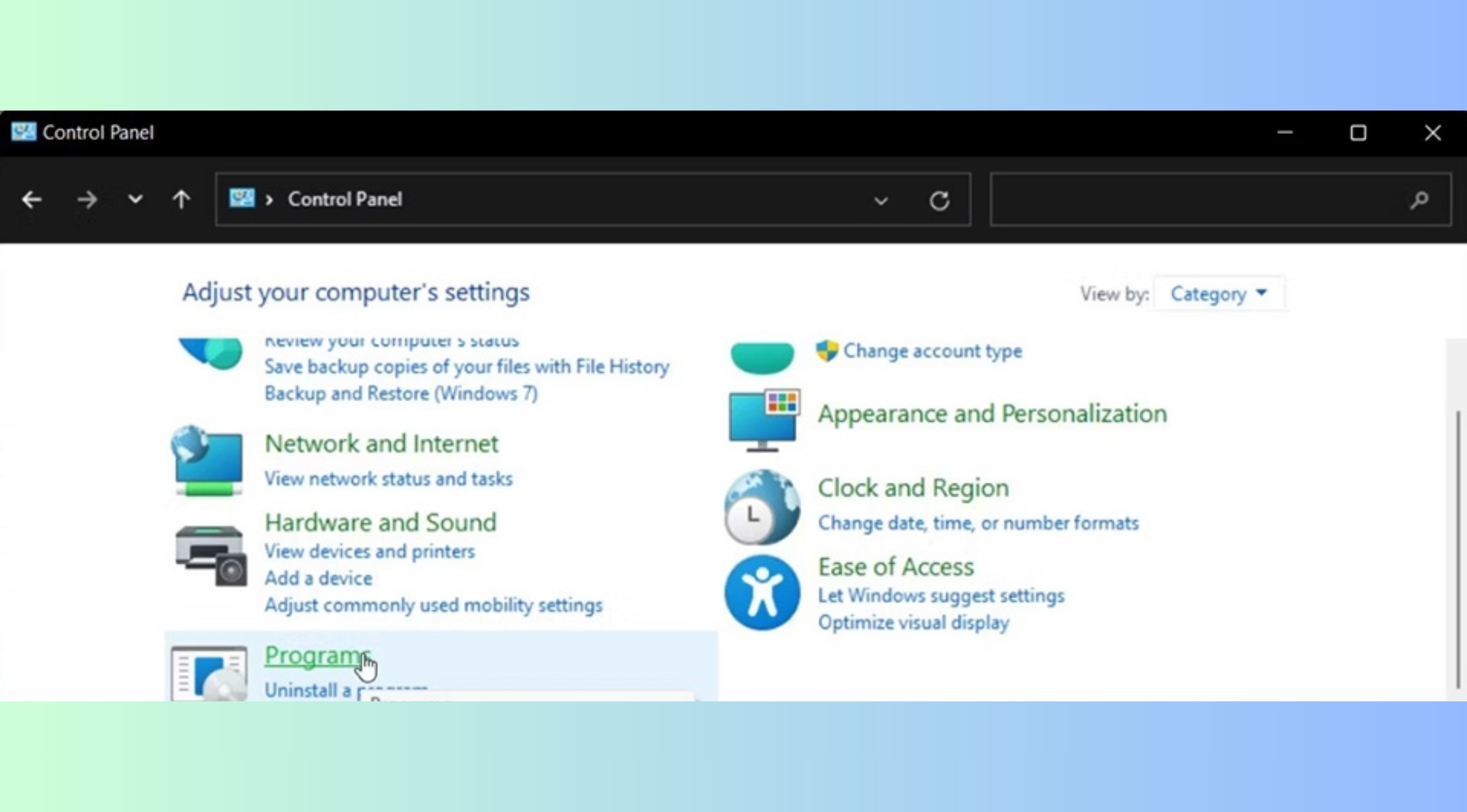Click inside the search Control Panel field

coord(1220,199)
